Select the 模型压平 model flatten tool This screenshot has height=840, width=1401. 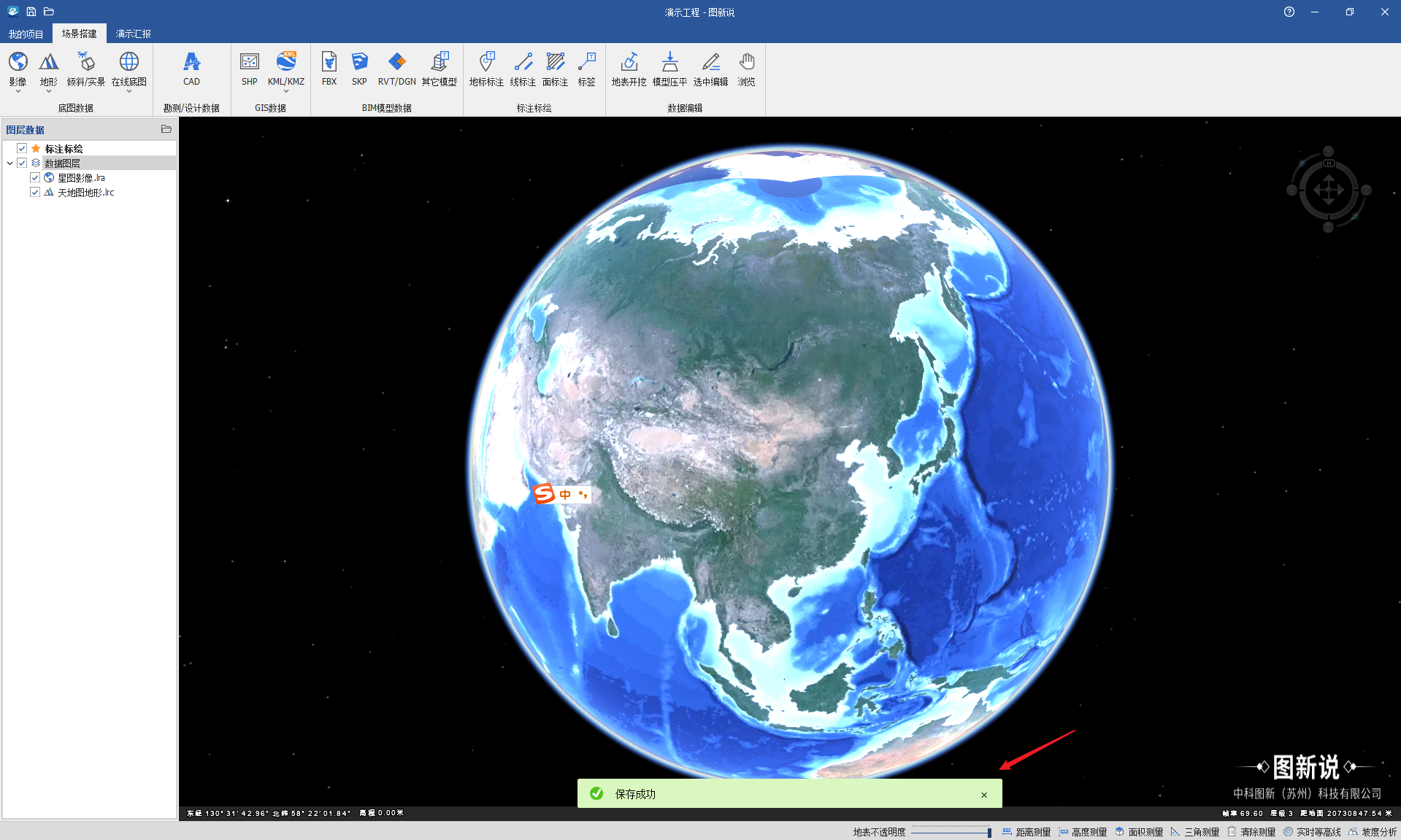point(669,63)
